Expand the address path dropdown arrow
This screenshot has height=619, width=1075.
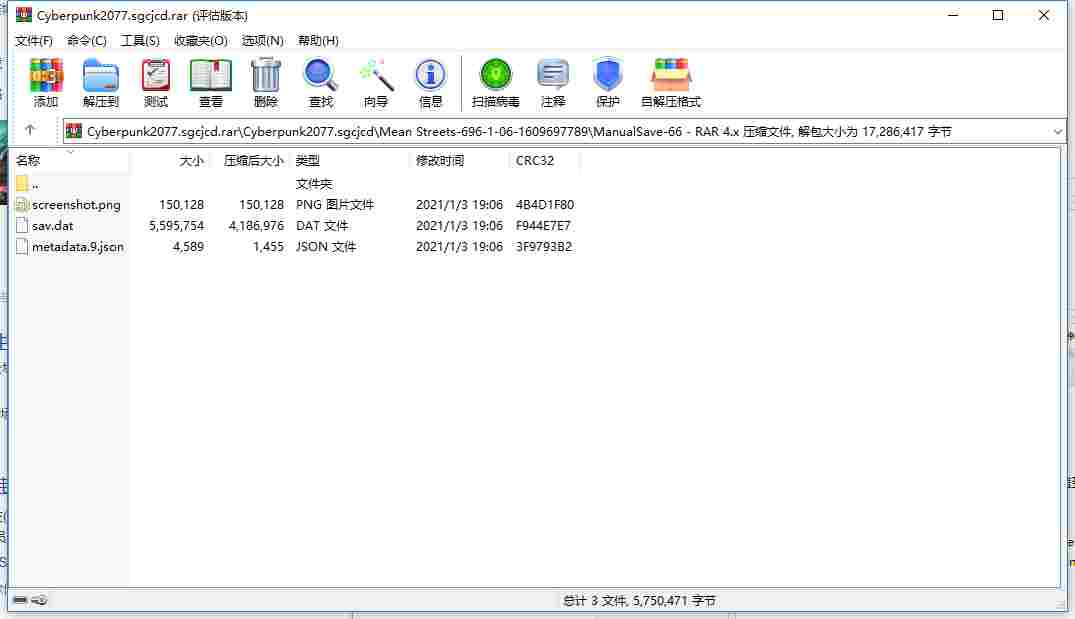tap(1057, 132)
